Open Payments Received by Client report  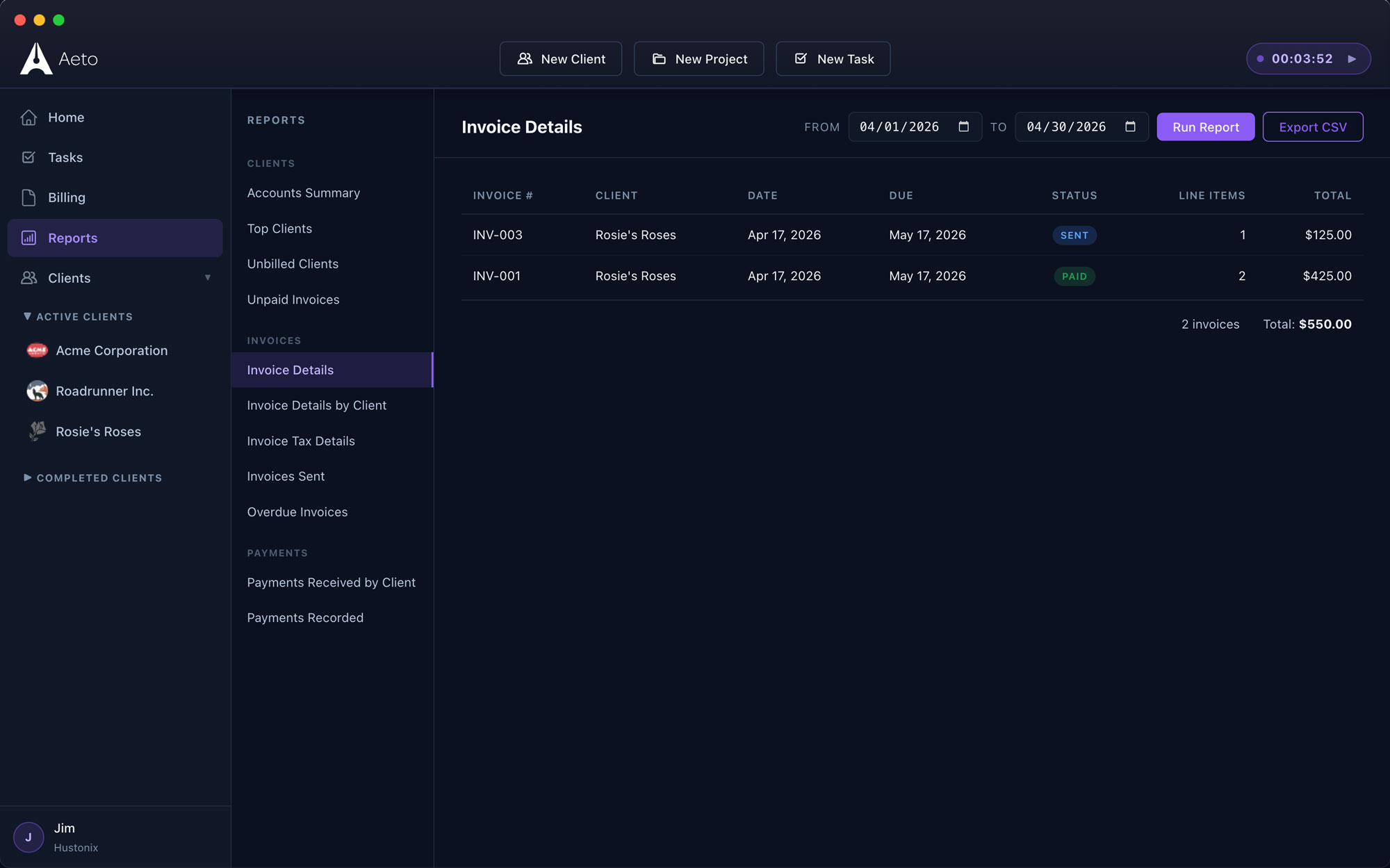(332, 582)
